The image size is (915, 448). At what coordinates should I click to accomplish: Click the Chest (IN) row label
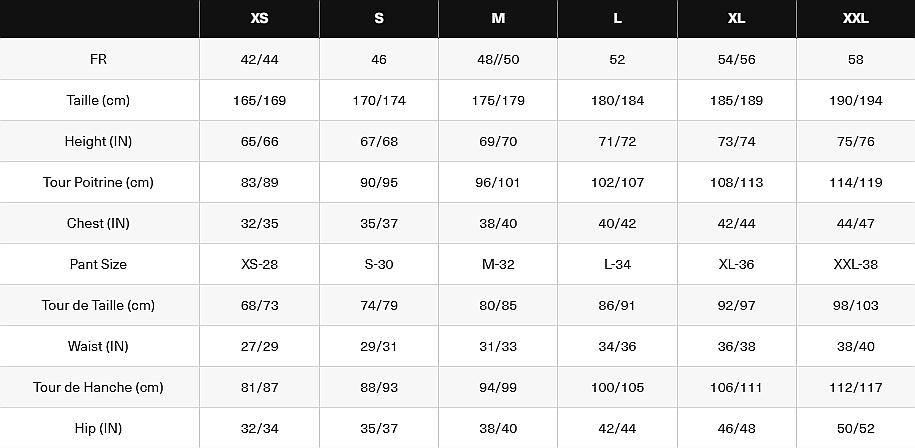(98, 224)
